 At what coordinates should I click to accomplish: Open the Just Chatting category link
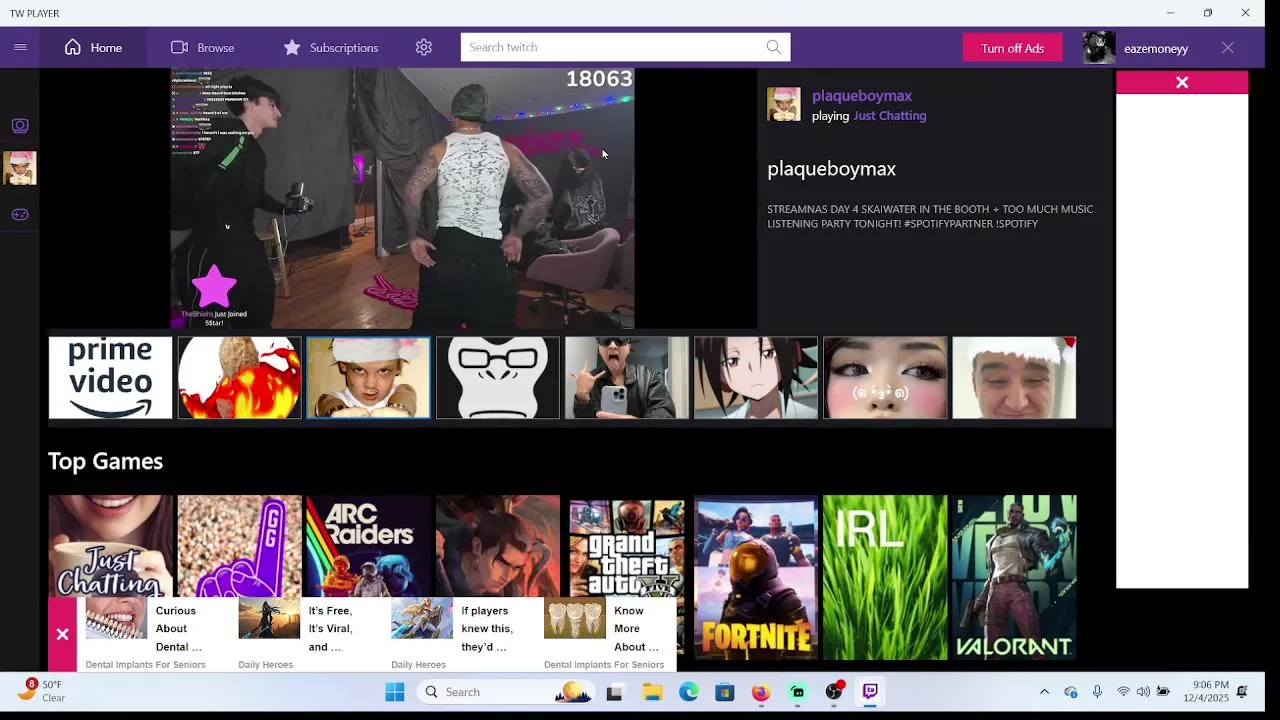point(890,116)
